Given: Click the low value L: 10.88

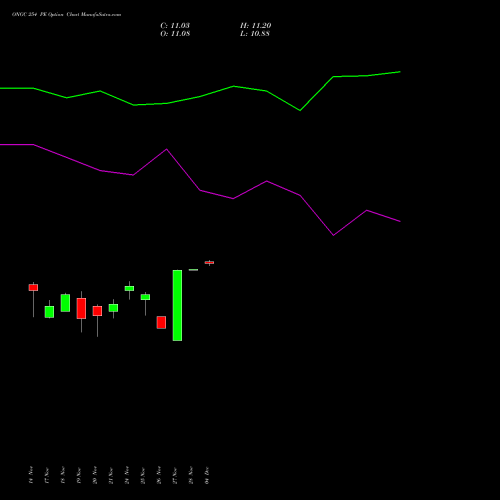Looking at the screenshot, I should pyautogui.click(x=255, y=34).
